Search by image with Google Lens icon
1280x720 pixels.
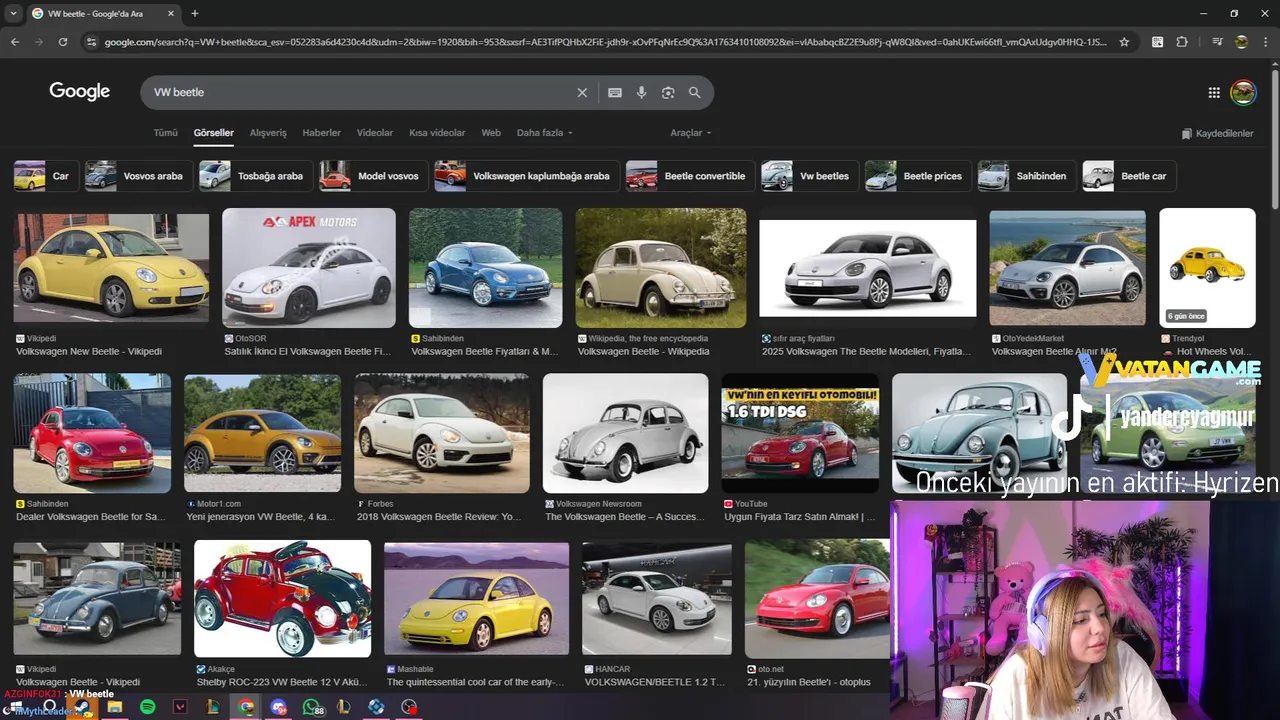click(x=668, y=92)
